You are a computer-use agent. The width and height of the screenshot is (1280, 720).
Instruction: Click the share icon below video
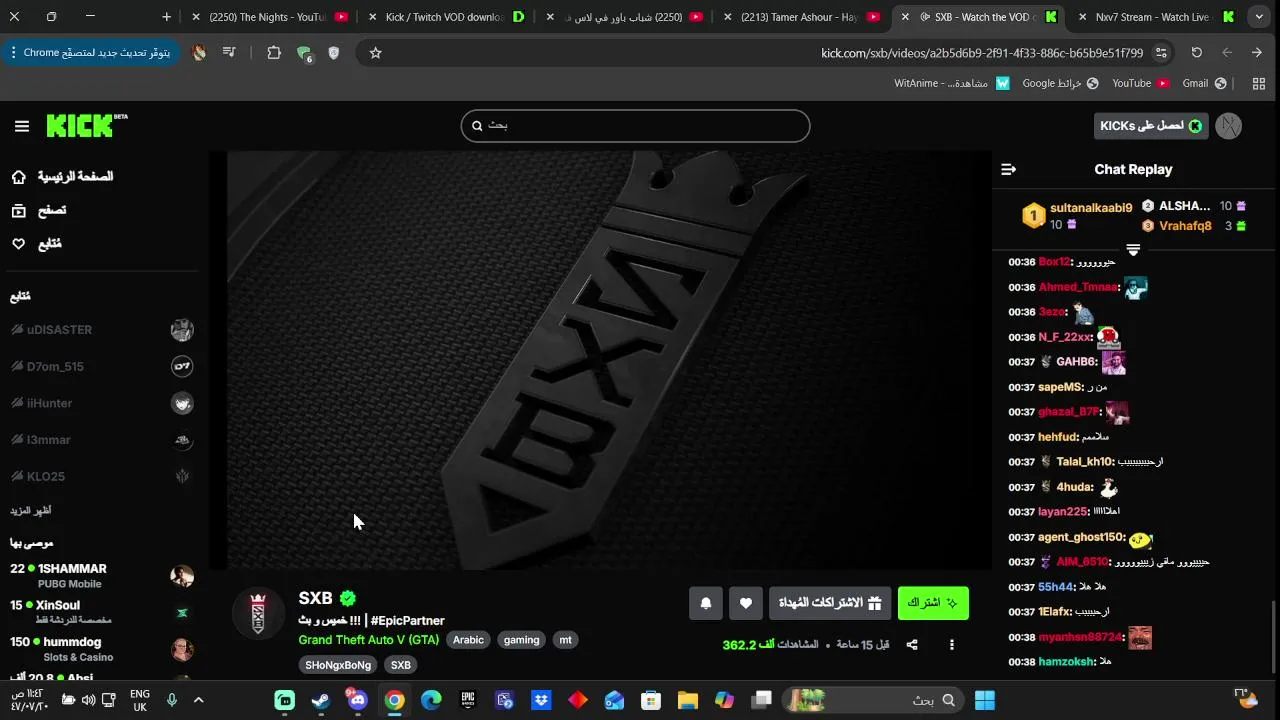[912, 645]
